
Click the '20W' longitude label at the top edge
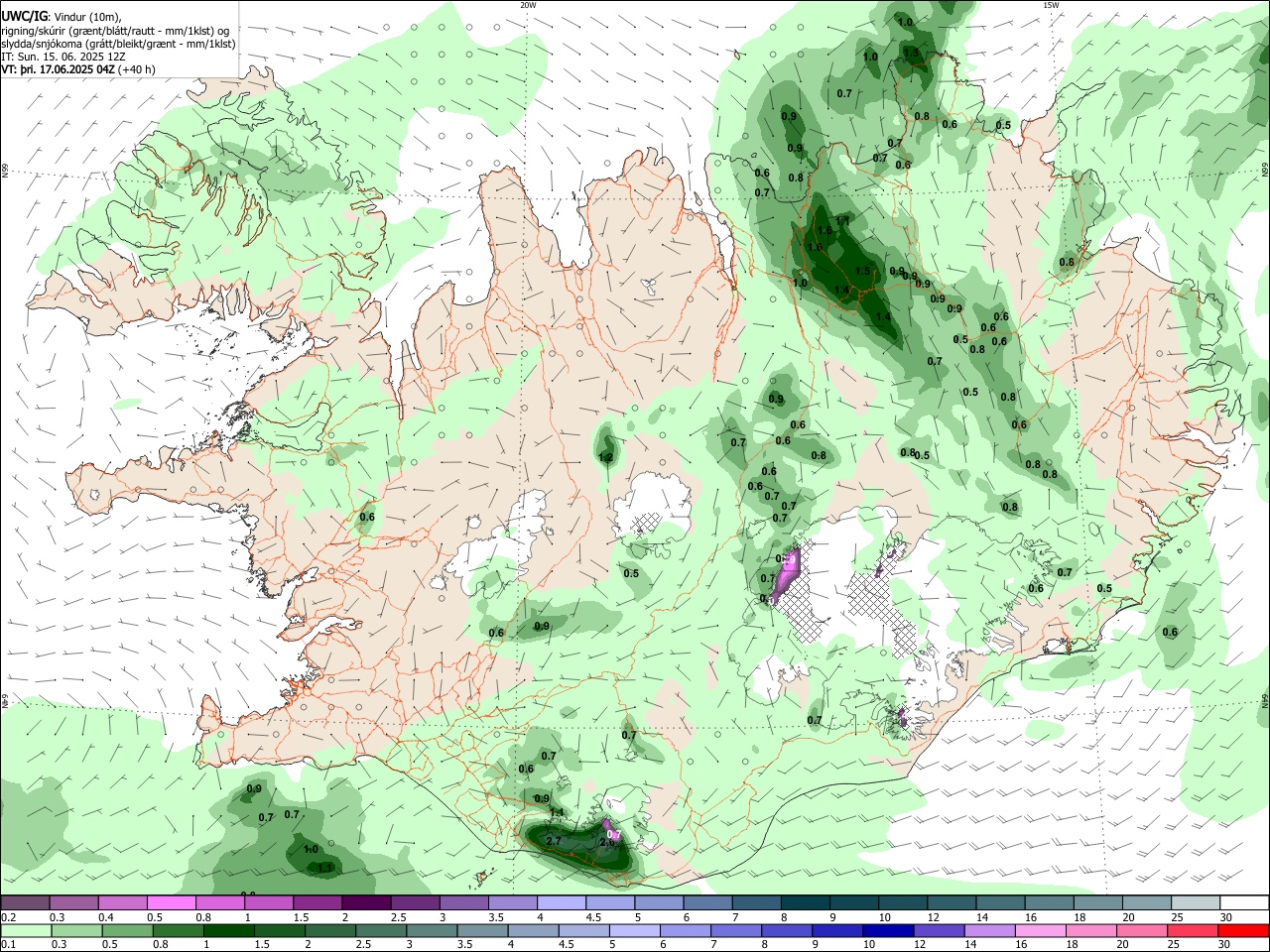coord(528,5)
